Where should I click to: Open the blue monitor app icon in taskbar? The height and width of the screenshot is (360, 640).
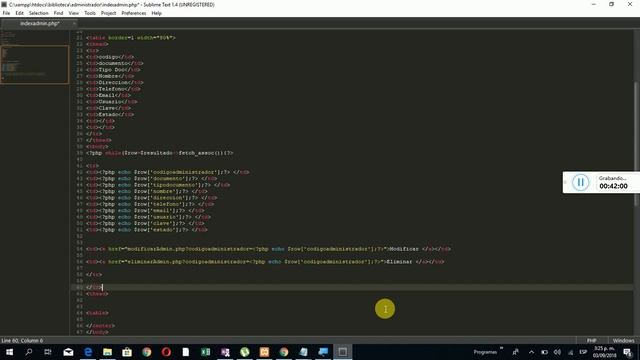323,352
